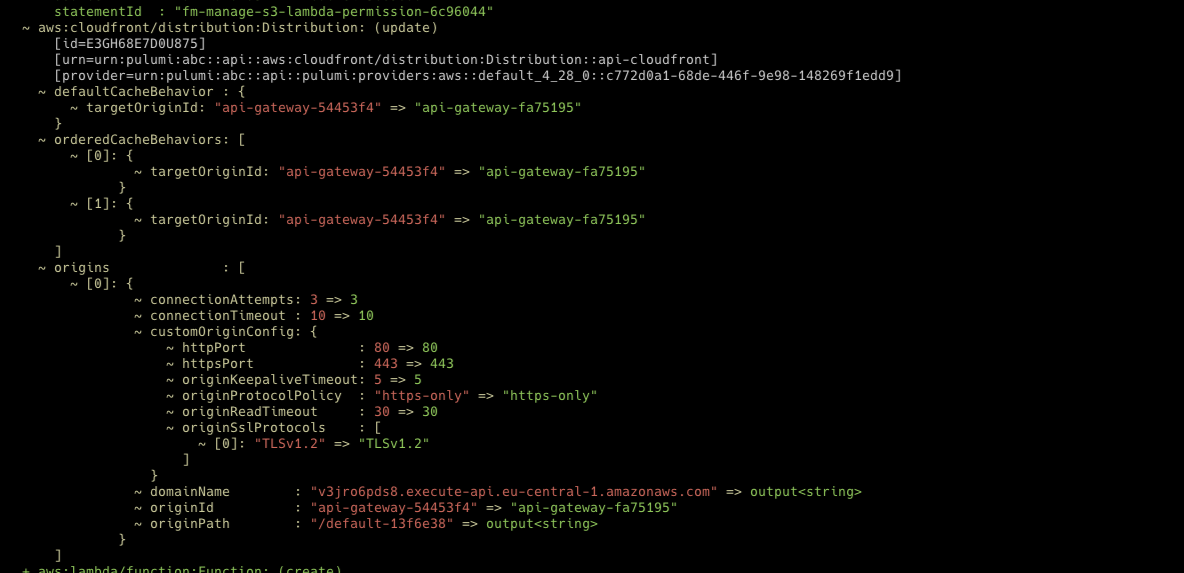Click the execute-api domainName string
The width and height of the screenshot is (1184, 573).
(514, 491)
